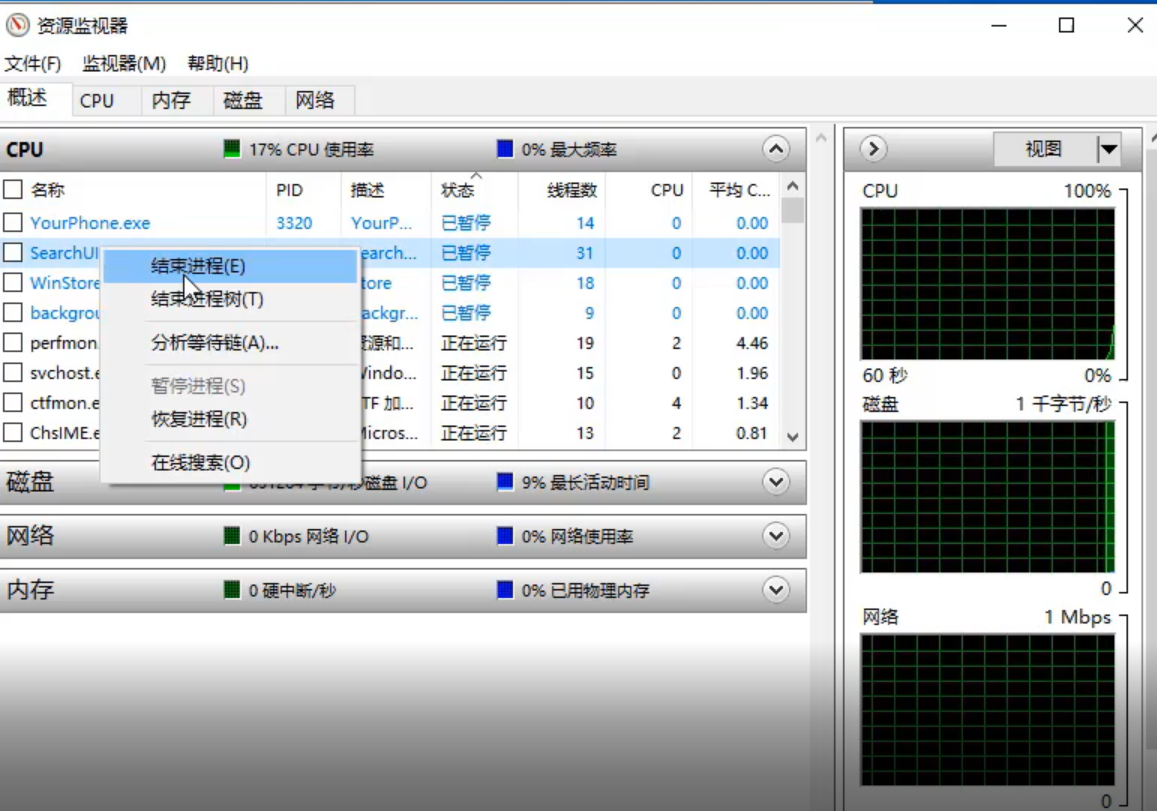Click the blue 网络使用率 legend square
Image resolution: width=1157 pixels, height=811 pixels.
(503, 536)
